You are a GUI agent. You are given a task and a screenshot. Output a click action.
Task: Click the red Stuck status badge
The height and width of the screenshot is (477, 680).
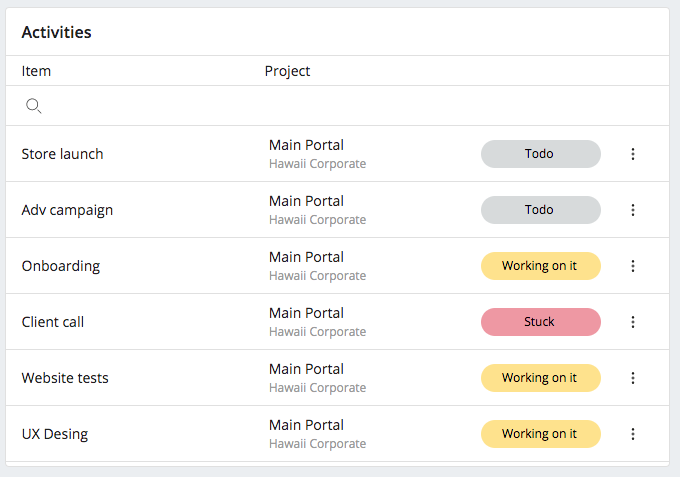point(540,322)
